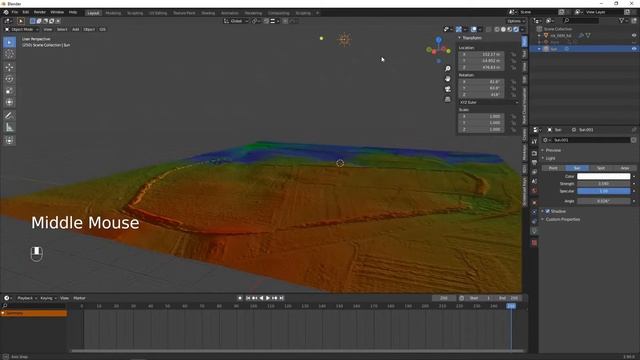Click the pan hand icon in viewport
Image resolution: width=640 pixels, height=360 pixels.
click(x=448, y=79)
